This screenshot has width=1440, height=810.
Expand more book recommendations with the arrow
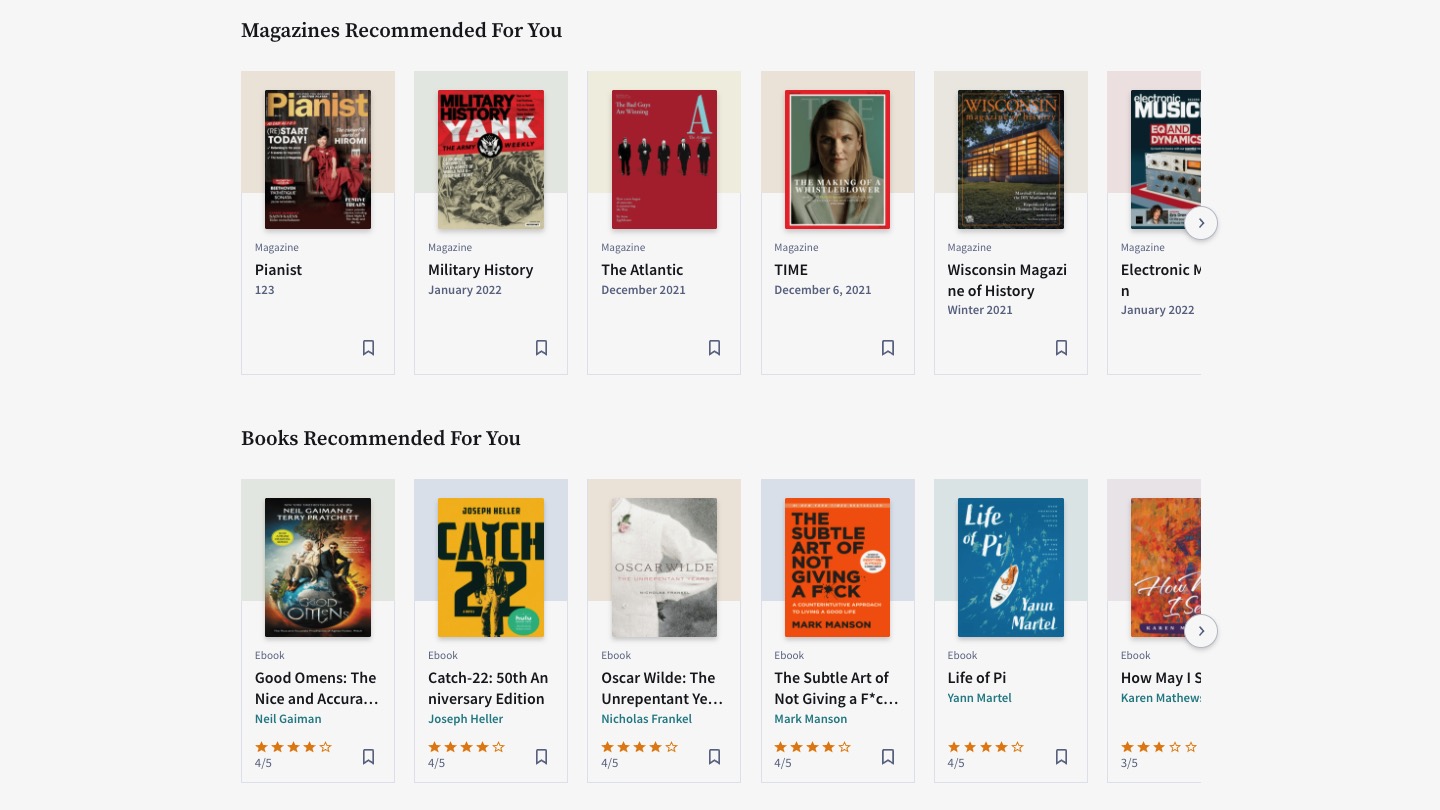pos(1201,631)
